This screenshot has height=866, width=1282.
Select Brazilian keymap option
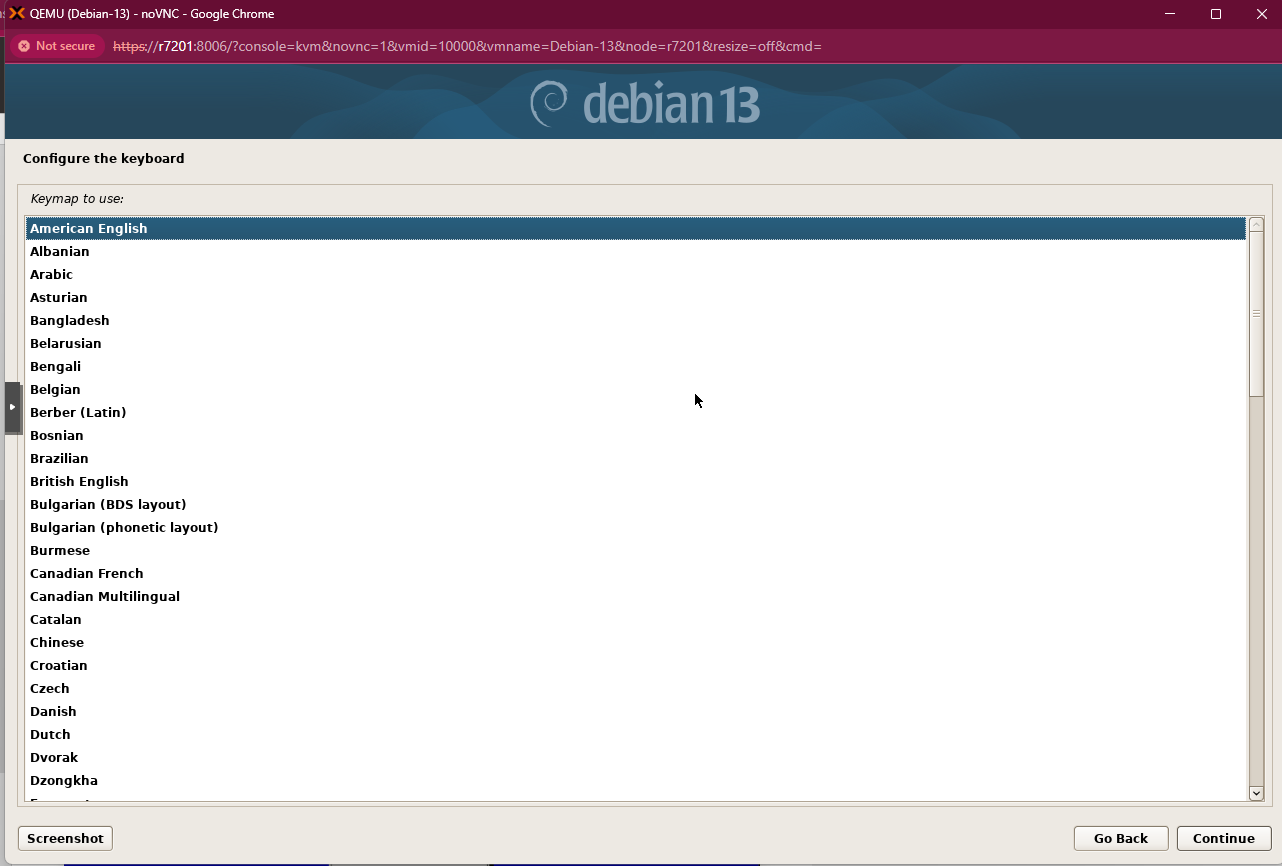point(59,459)
